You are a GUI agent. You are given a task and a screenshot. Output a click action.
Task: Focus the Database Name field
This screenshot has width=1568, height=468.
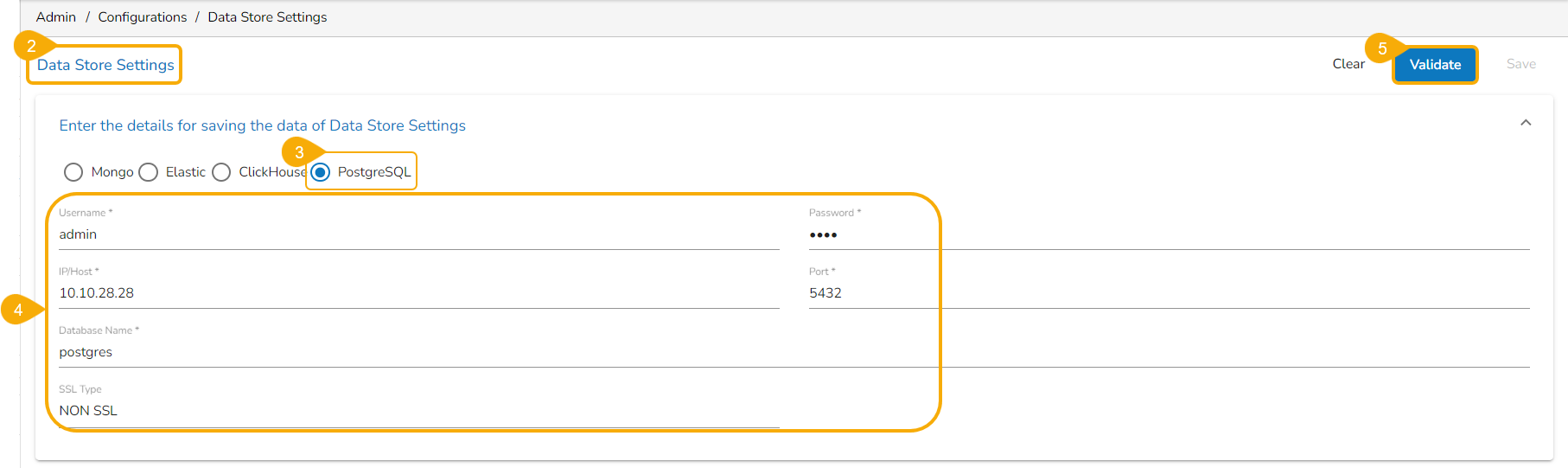point(794,352)
